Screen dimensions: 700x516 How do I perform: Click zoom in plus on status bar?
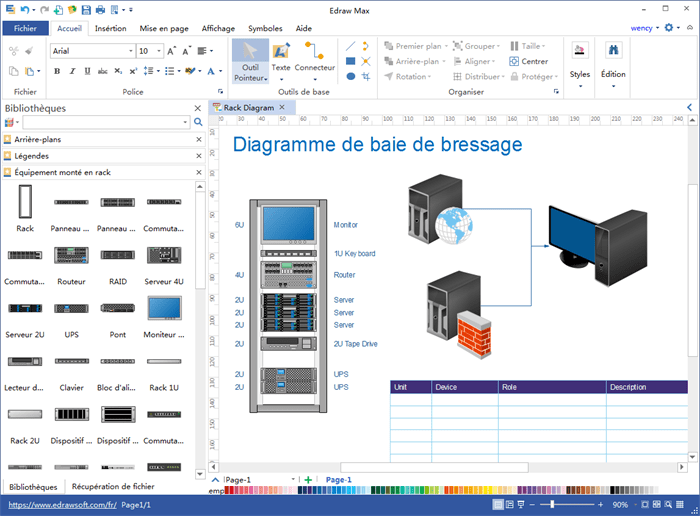pos(600,504)
